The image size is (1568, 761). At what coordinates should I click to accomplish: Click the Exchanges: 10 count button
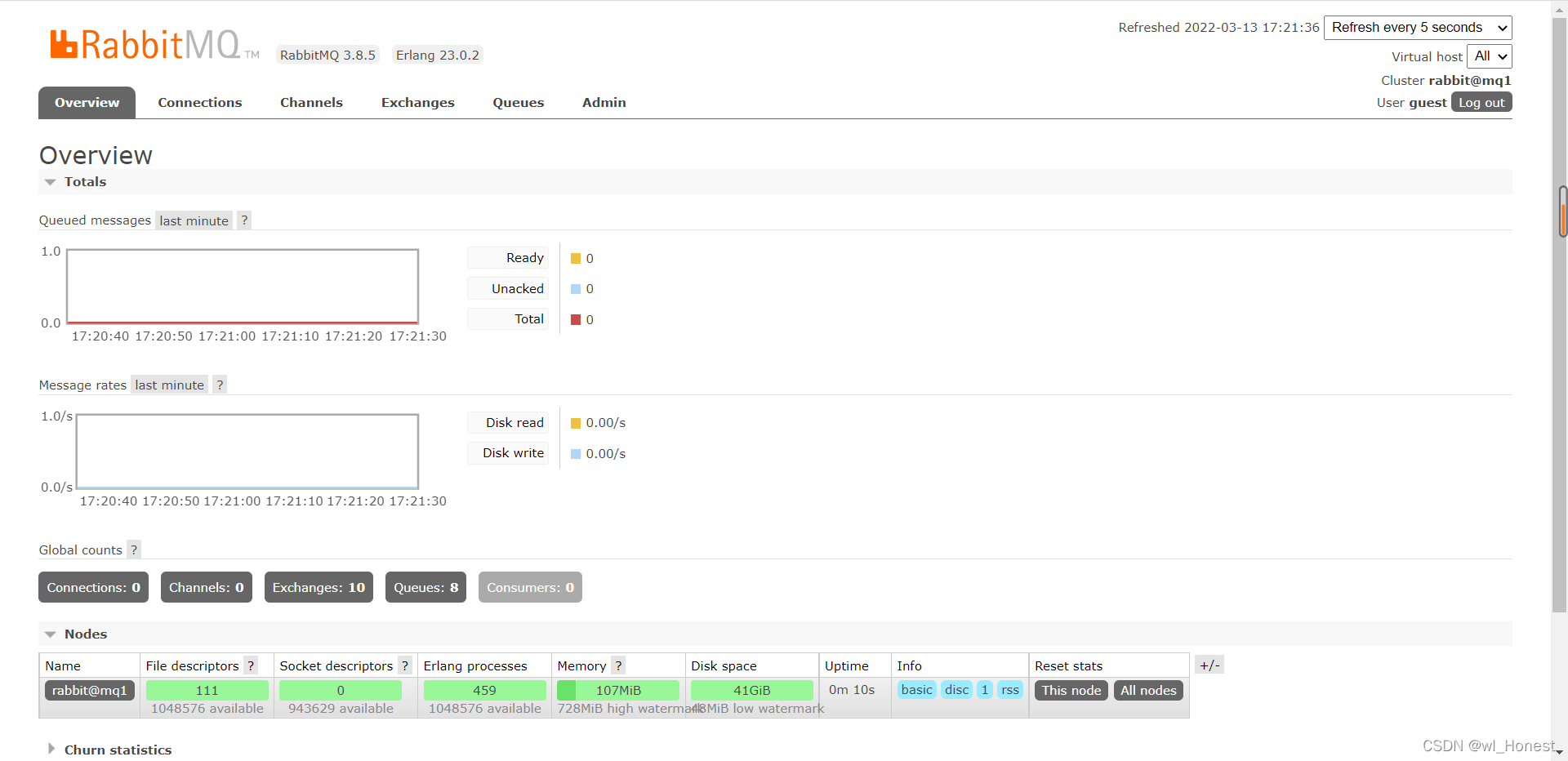point(318,587)
